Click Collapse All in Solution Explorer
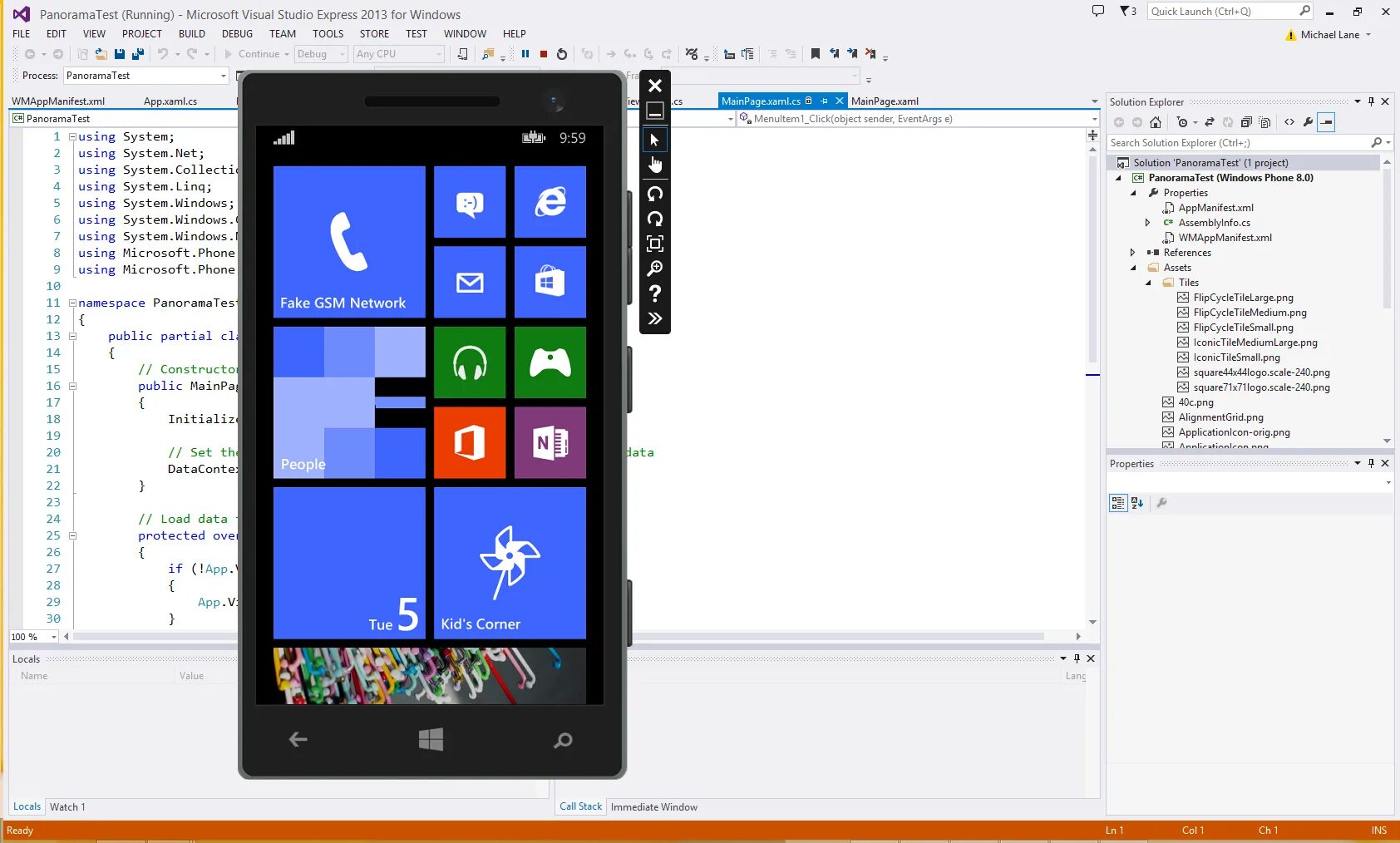Image resolution: width=1400 pixels, height=843 pixels. [1246, 122]
